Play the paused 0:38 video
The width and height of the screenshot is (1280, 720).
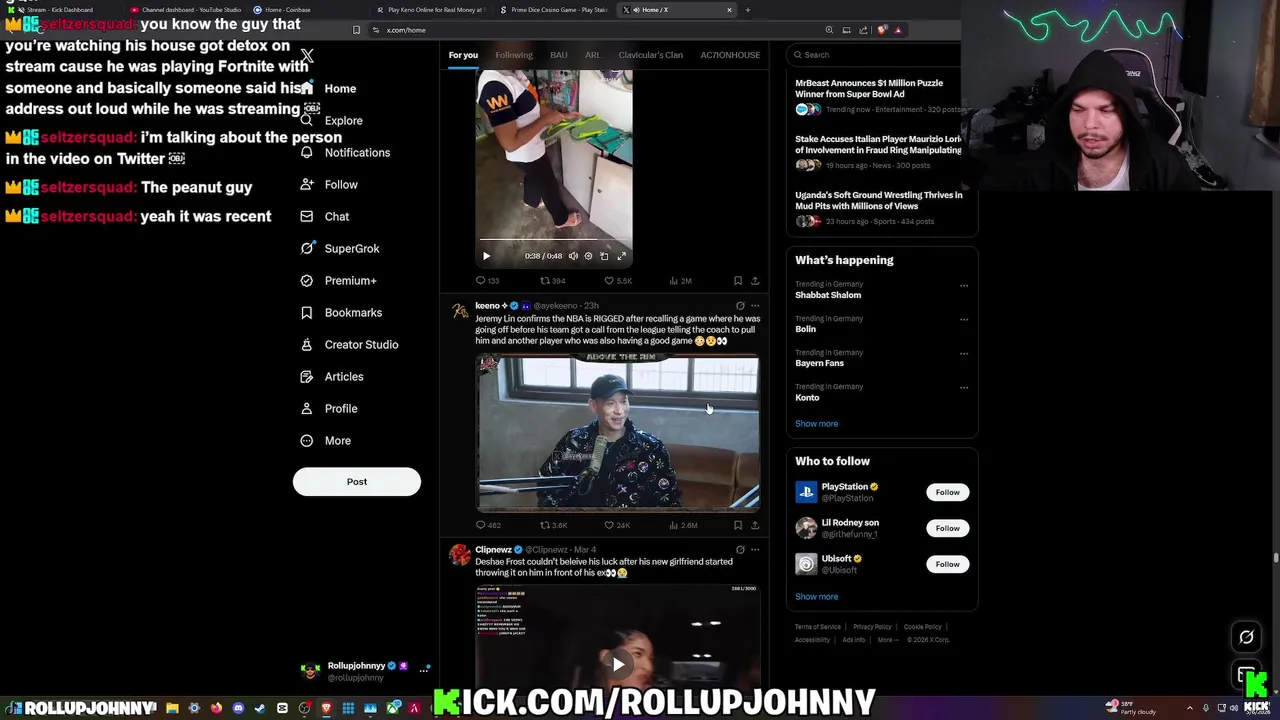pos(486,256)
